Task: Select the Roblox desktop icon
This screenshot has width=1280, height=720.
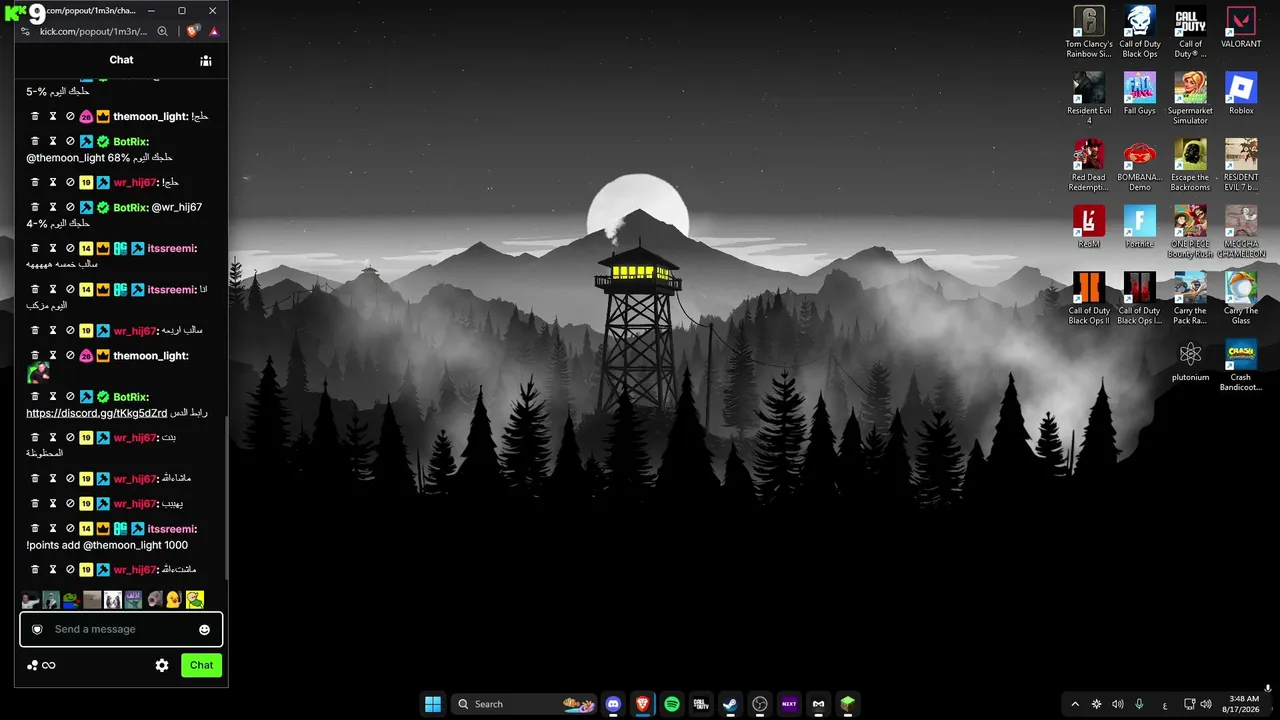Action: click(x=1241, y=94)
